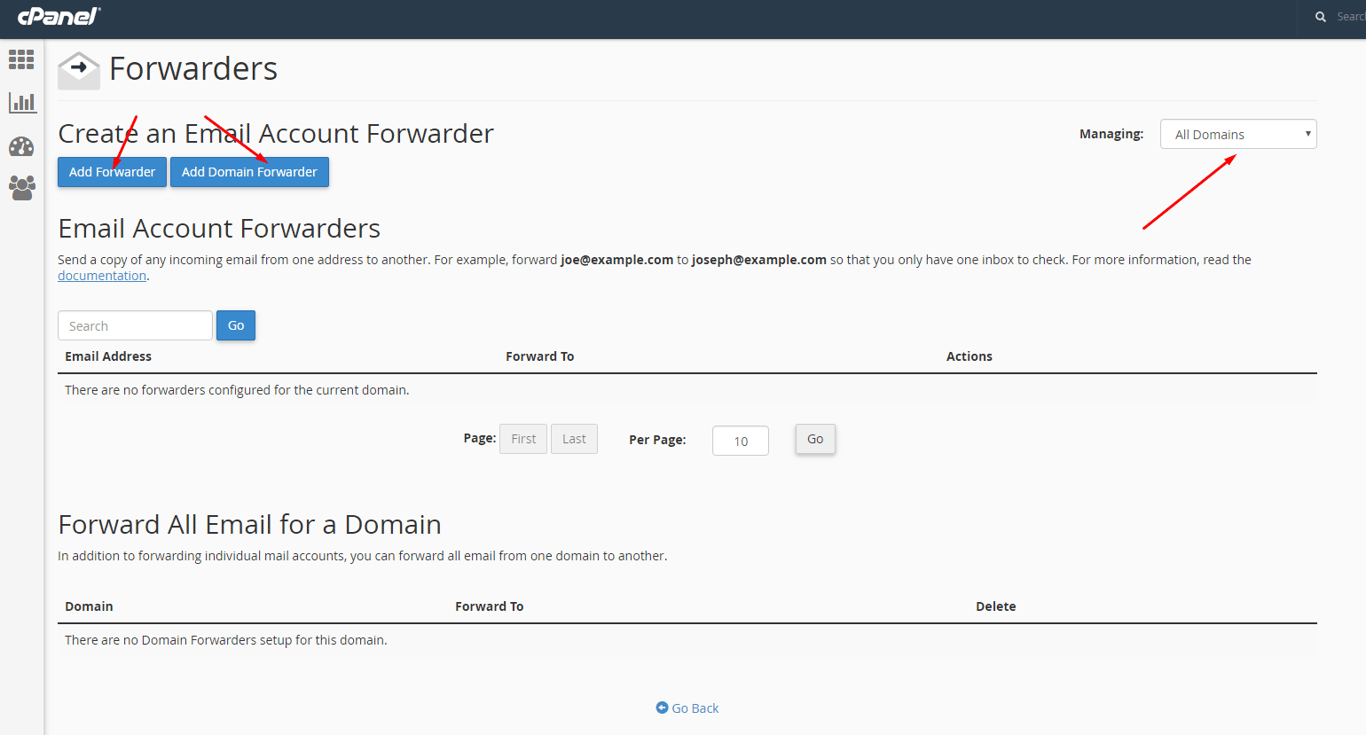The image size is (1366, 735).
Task: Expand the Managing All Domains dropdown
Action: (x=1238, y=134)
